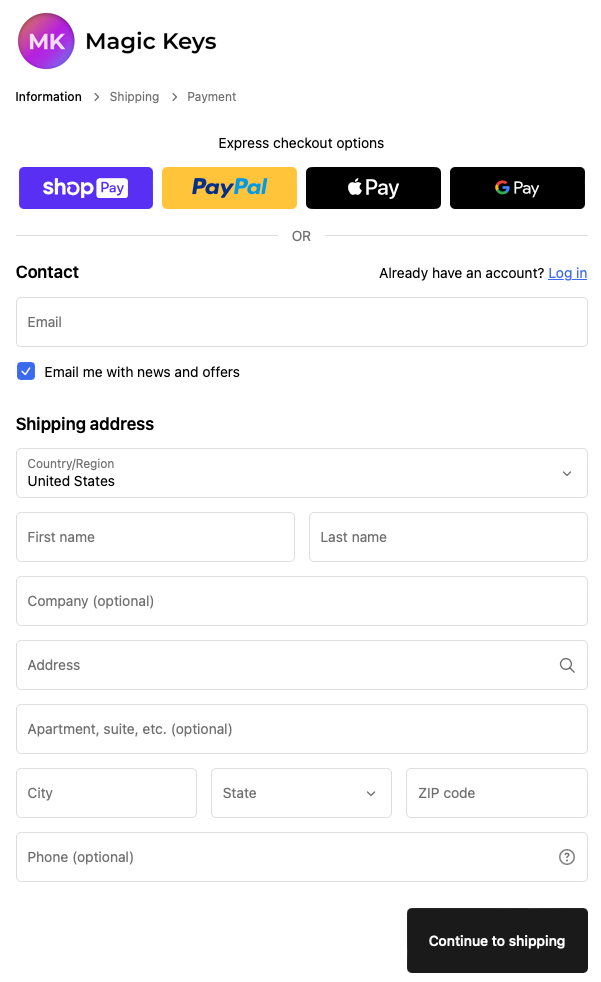
Task: Click the address search magnifier icon
Action: [x=567, y=665]
